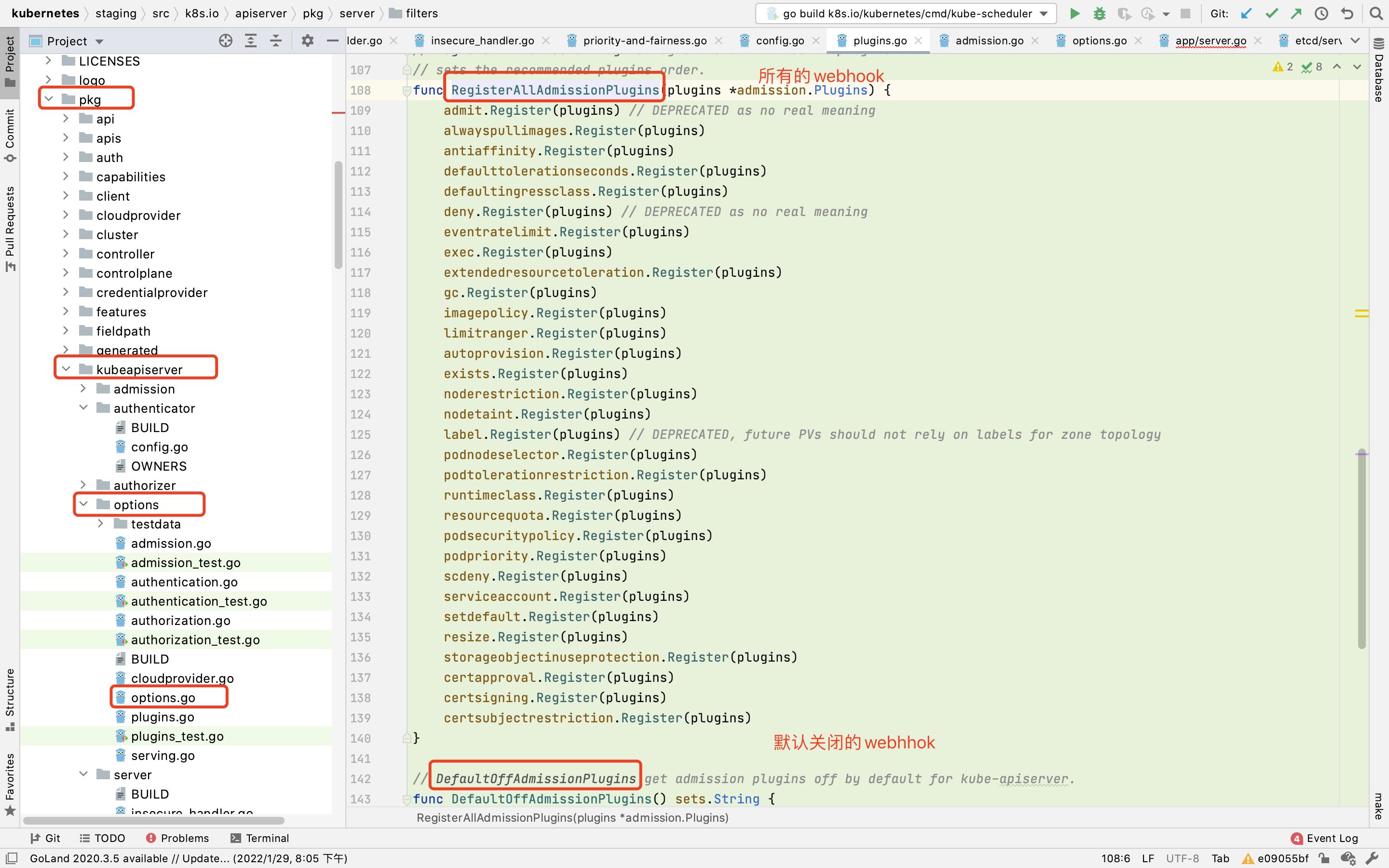Switch to admission.go editor tab

pyautogui.click(x=989, y=41)
